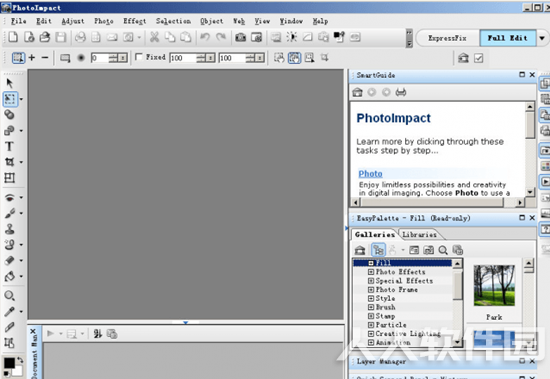Toggle the checkmark icon on attribute bar
The height and width of the screenshot is (379, 550).
[x=478, y=58]
